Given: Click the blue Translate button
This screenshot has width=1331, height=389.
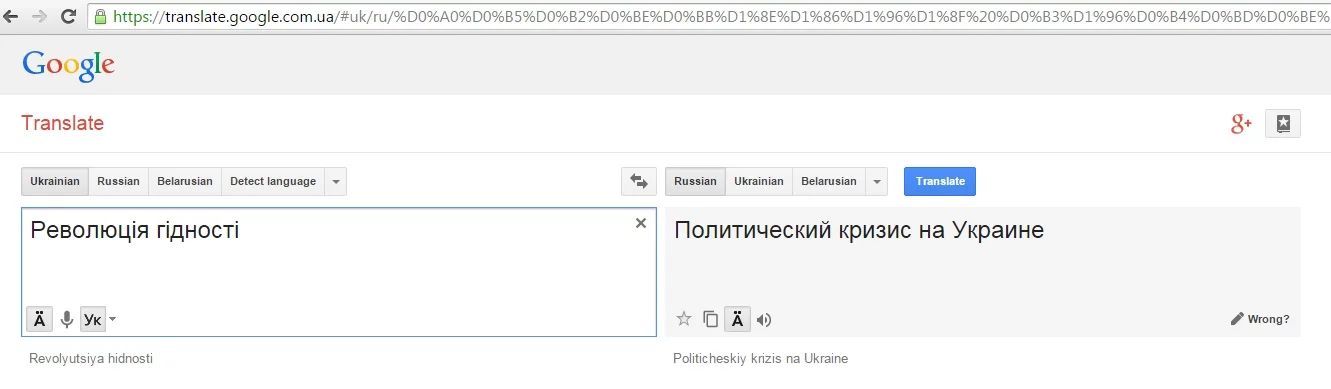Looking at the screenshot, I should [940, 181].
